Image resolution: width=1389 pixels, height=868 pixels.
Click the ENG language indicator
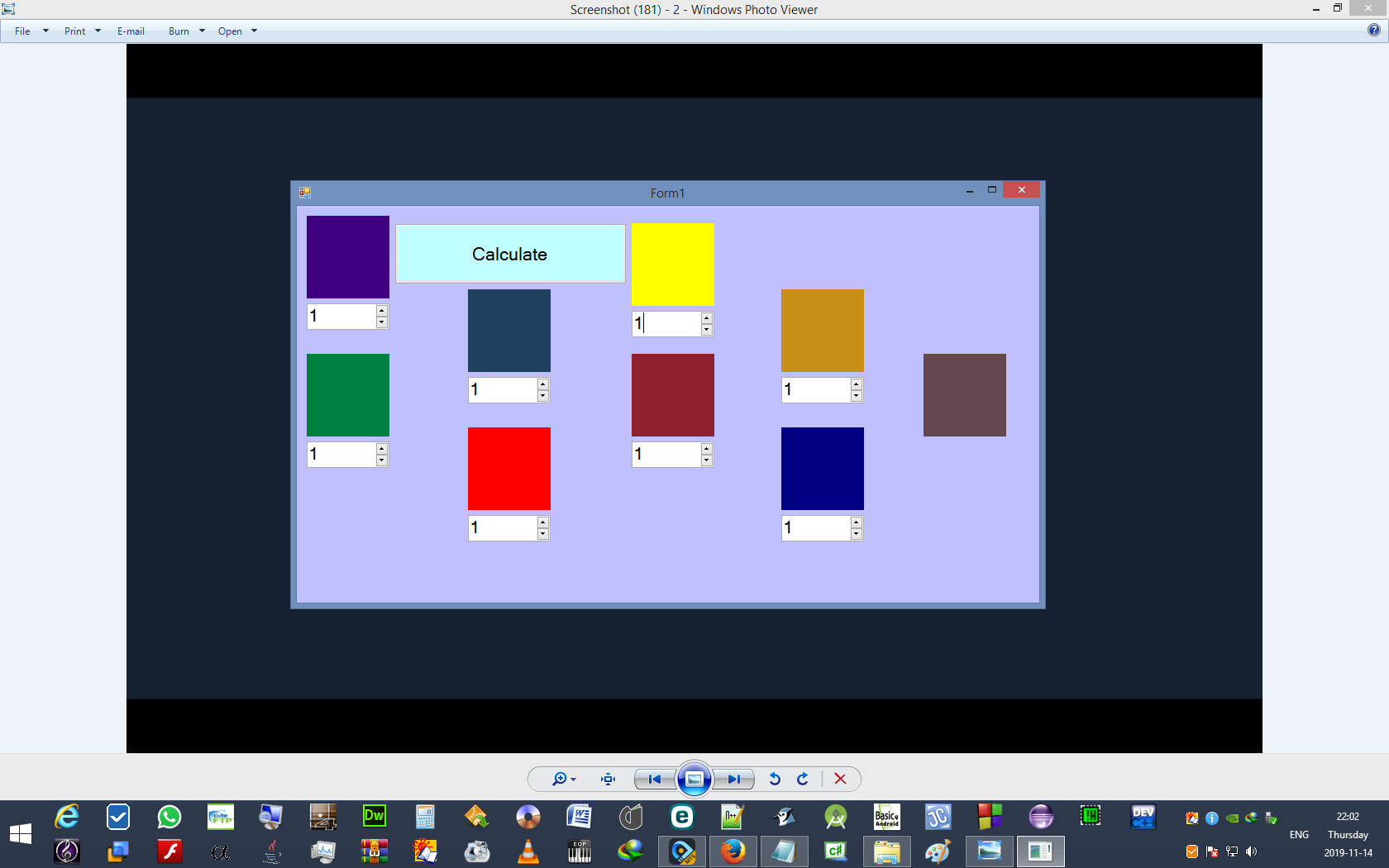(x=1299, y=835)
